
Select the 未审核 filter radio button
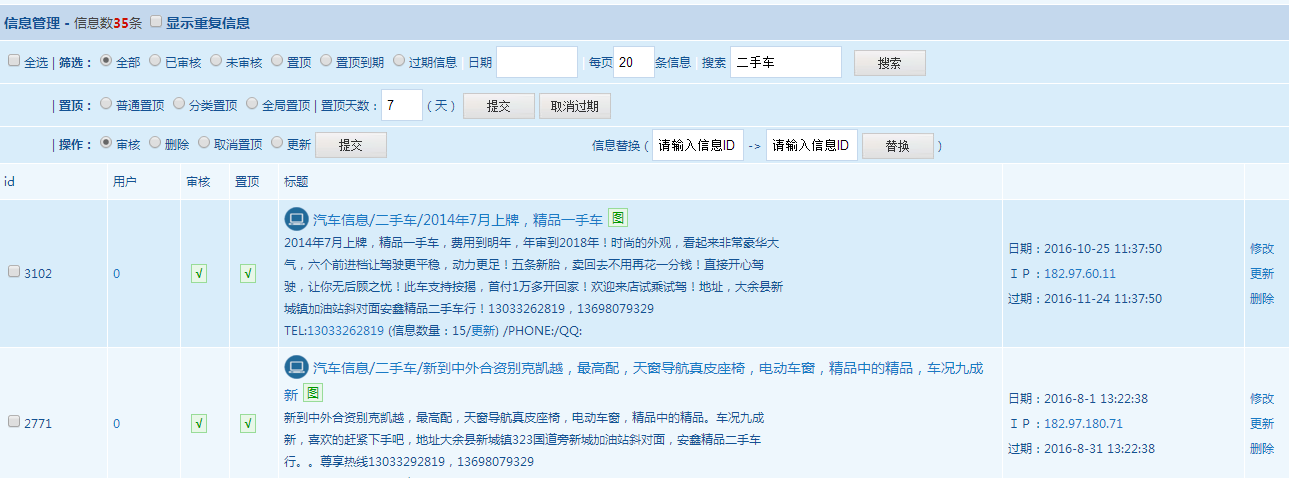pyautogui.click(x=216, y=61)
